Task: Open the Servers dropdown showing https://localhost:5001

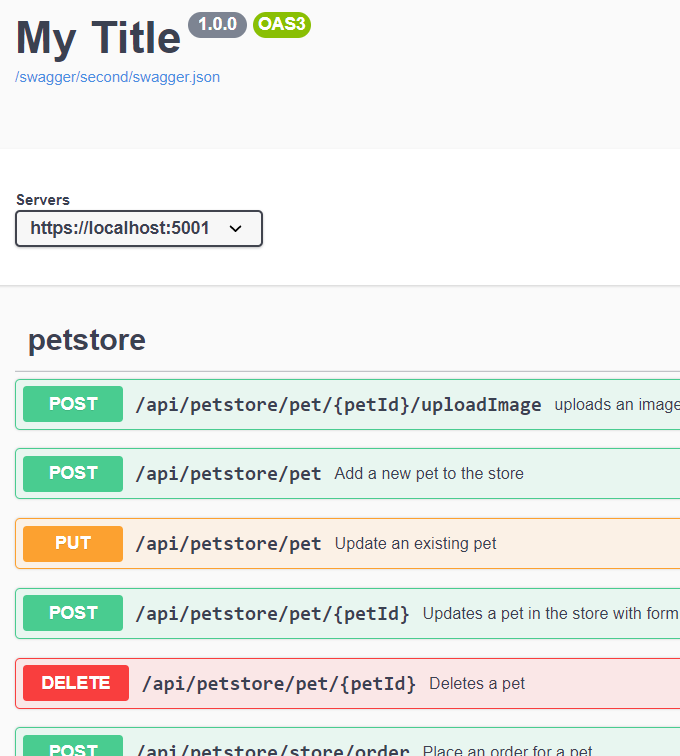Action: click(x=139, y=229)
